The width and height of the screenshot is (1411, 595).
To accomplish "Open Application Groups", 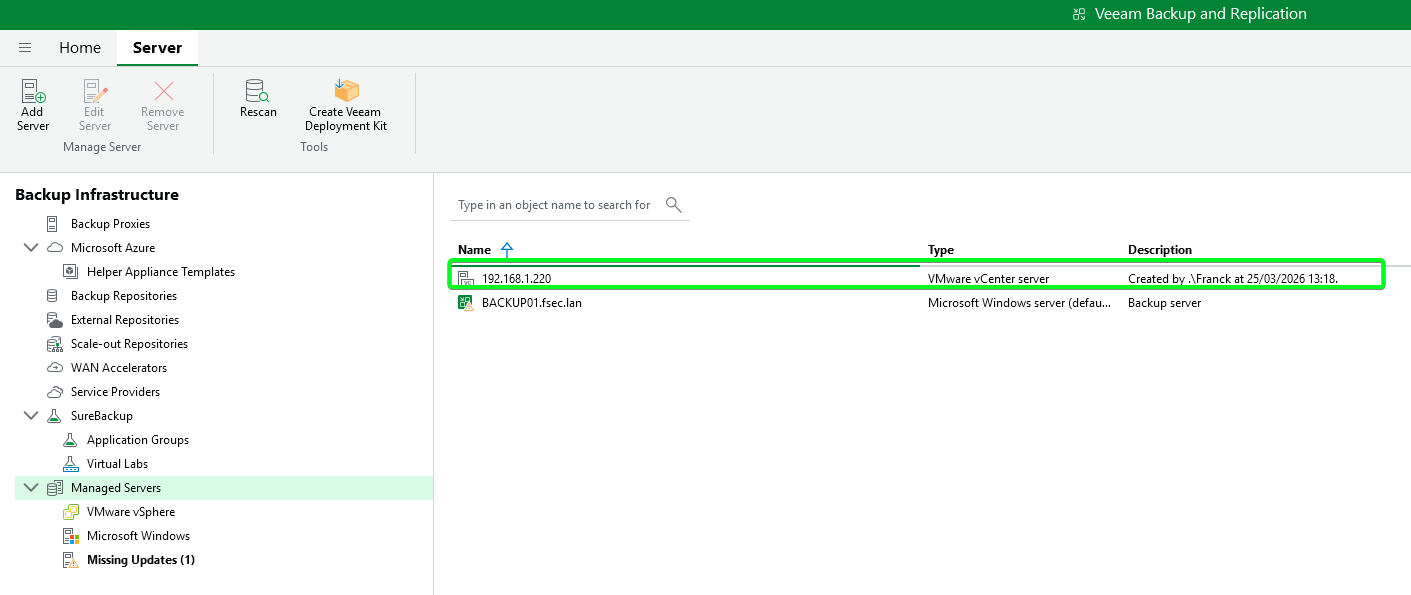I will (138, 440).
